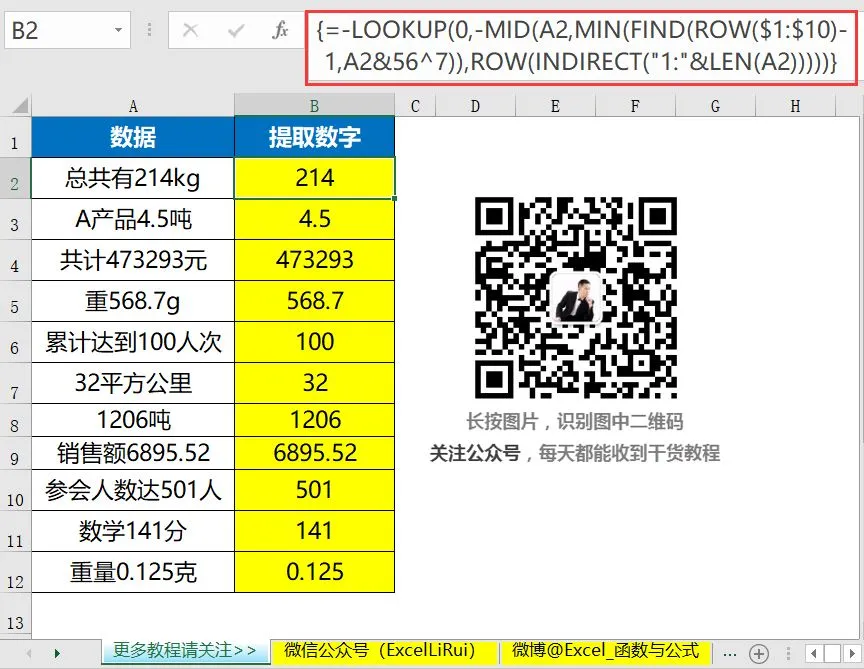The image size is (864, 669).
Task: Select yellow cell with value 1206
Action: 315,420
